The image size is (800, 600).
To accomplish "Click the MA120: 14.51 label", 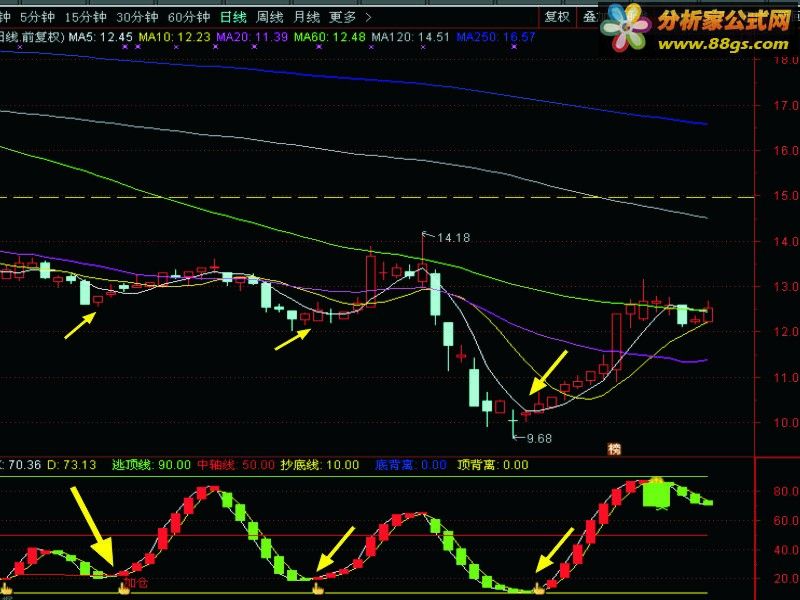I will click(410, 37).
